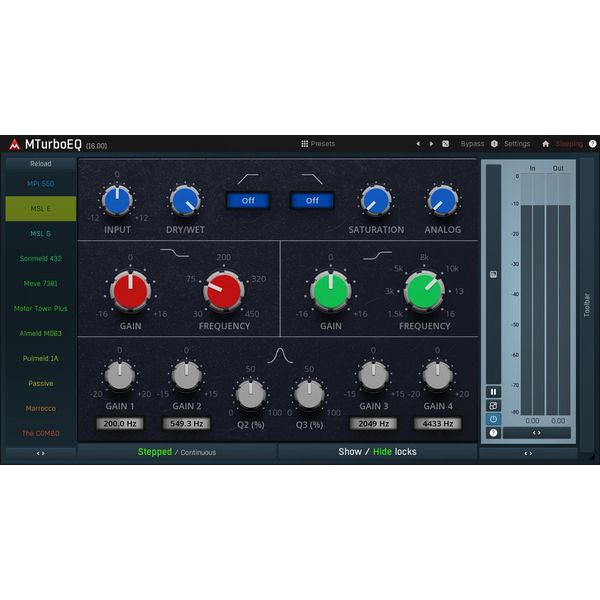Expand the arrows under In/Out meters

pos(537,433)
